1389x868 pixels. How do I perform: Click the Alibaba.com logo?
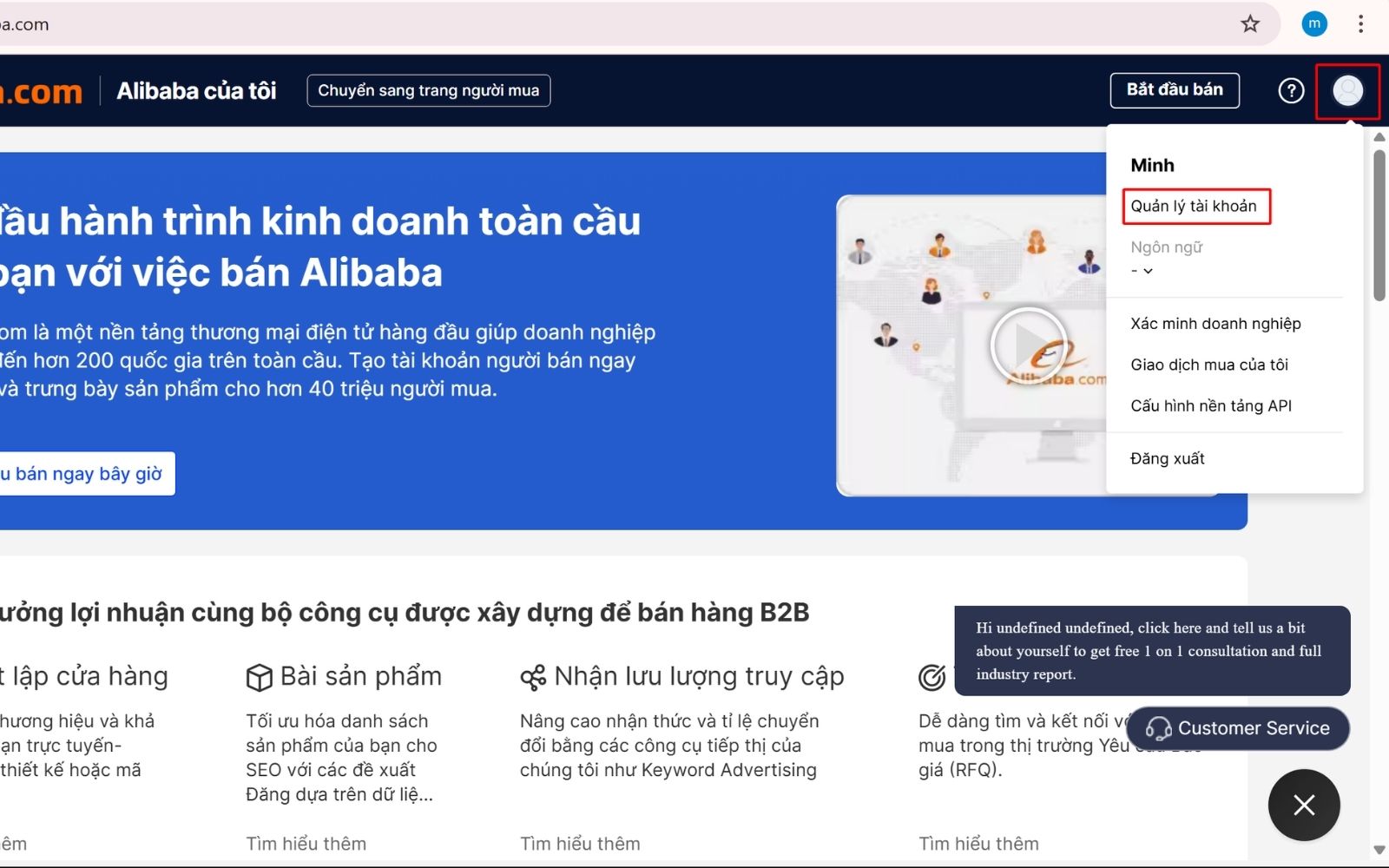coord(41,91)
